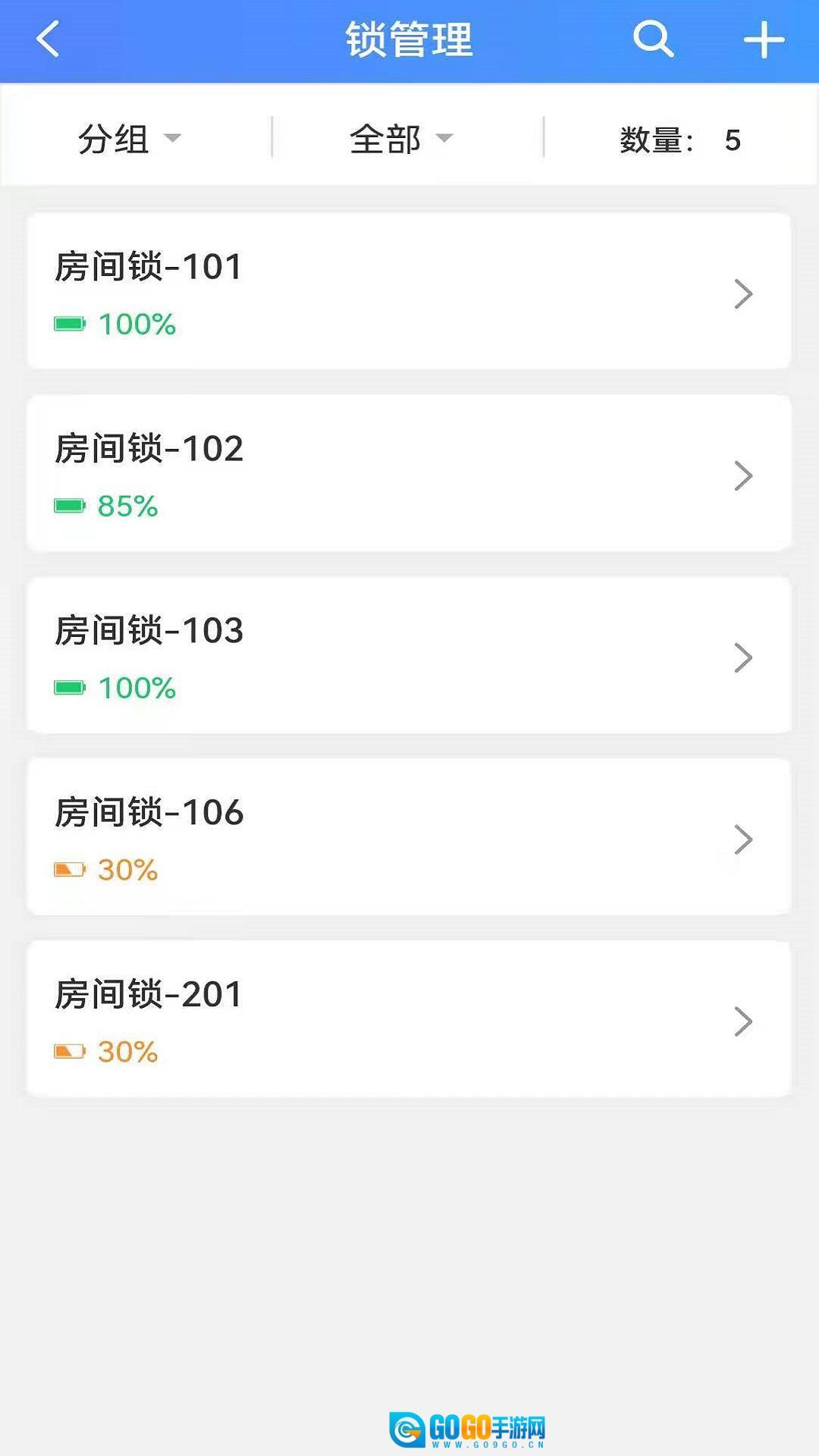
Task: Tap low battery icon for 房间锁-106
Action: (x=70, y=870)
